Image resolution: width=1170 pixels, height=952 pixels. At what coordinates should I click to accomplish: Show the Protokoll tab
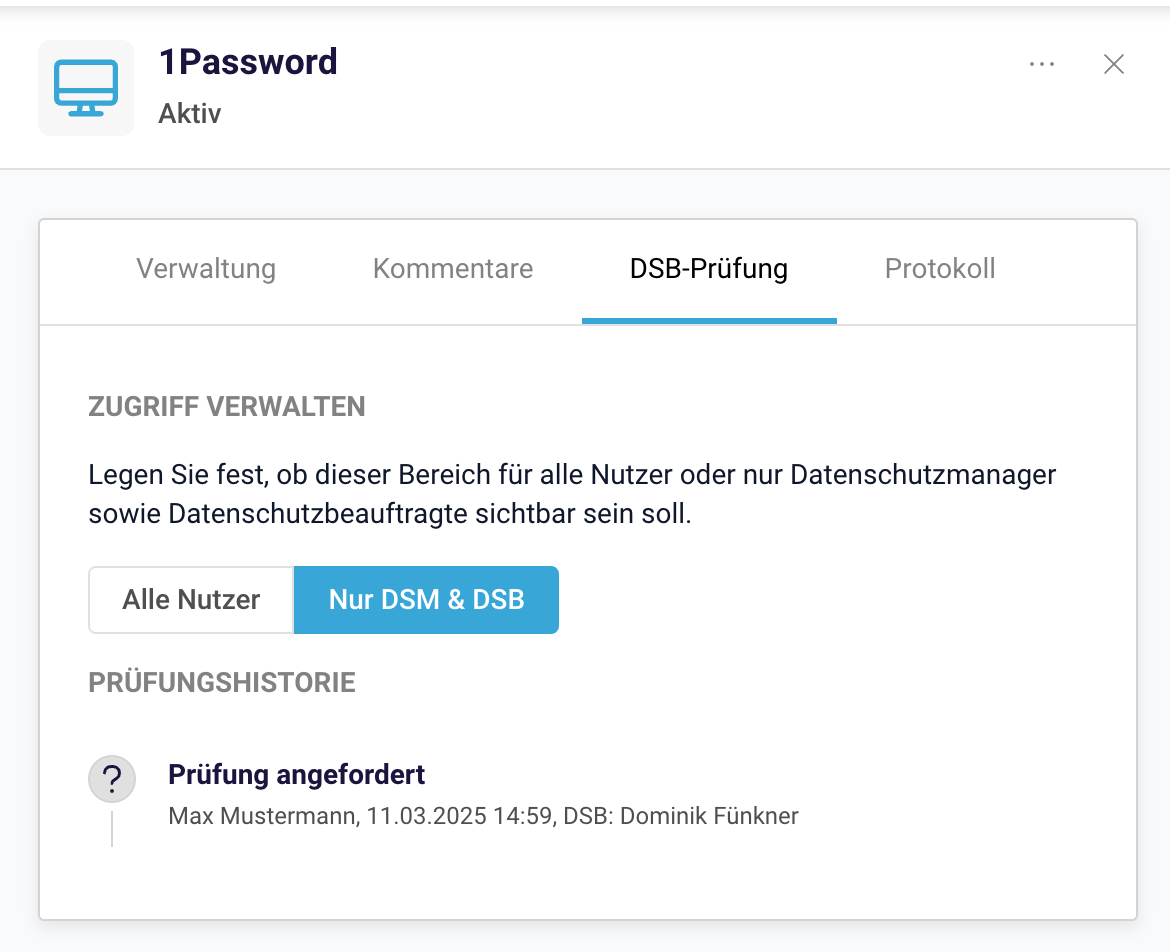coord(940,269)
